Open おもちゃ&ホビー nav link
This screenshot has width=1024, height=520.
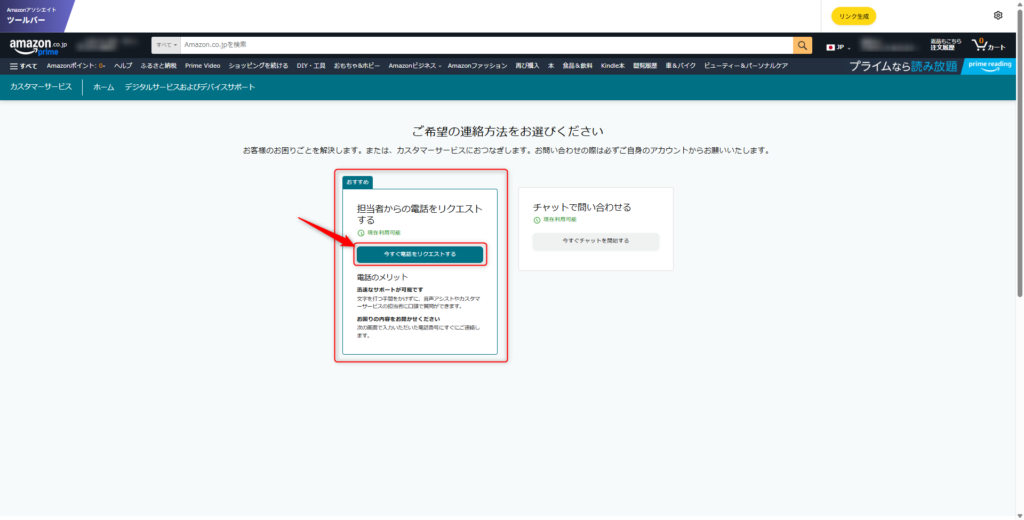pyautogui.click(x=357, y=66)
